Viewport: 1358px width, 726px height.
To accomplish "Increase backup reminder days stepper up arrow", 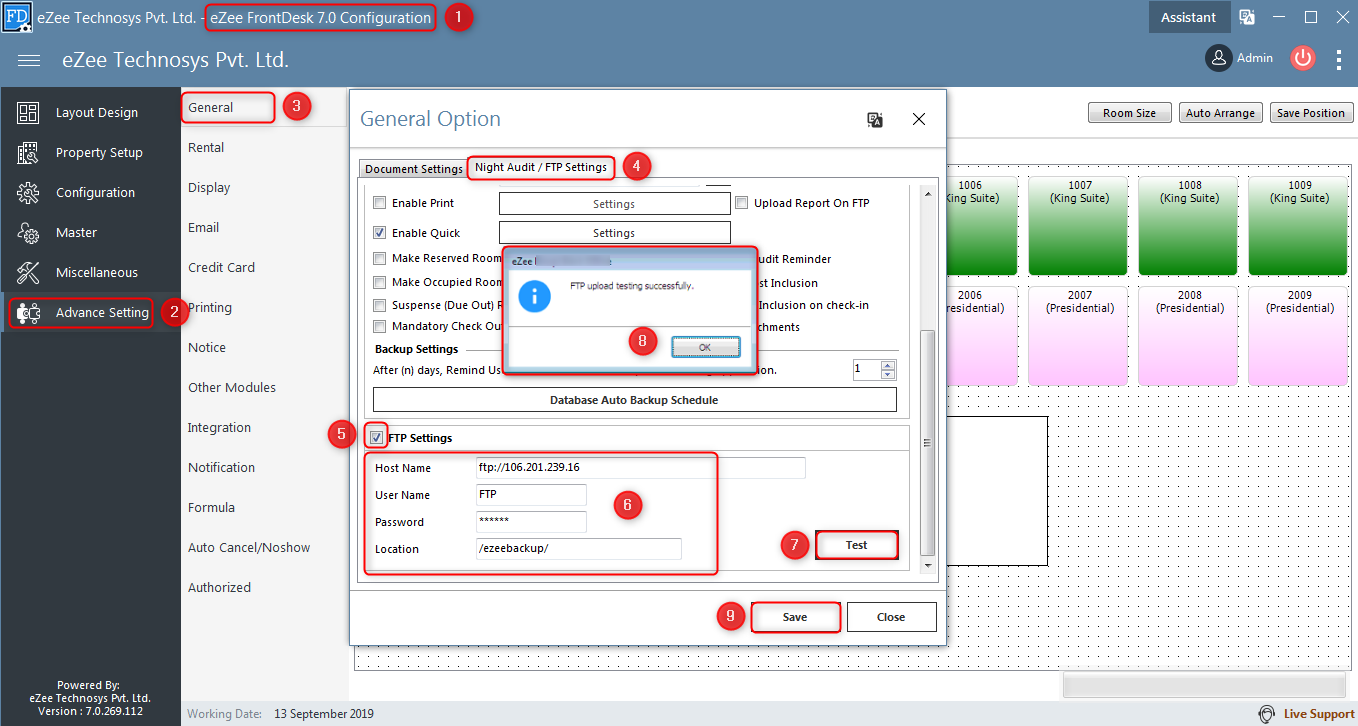I will click(888, 365).
